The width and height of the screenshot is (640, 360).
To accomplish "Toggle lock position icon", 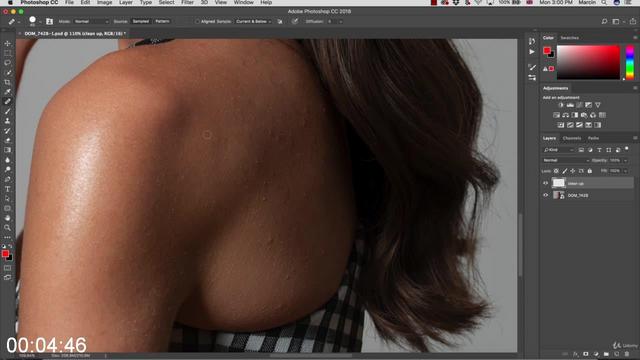I will coord(573,171).
